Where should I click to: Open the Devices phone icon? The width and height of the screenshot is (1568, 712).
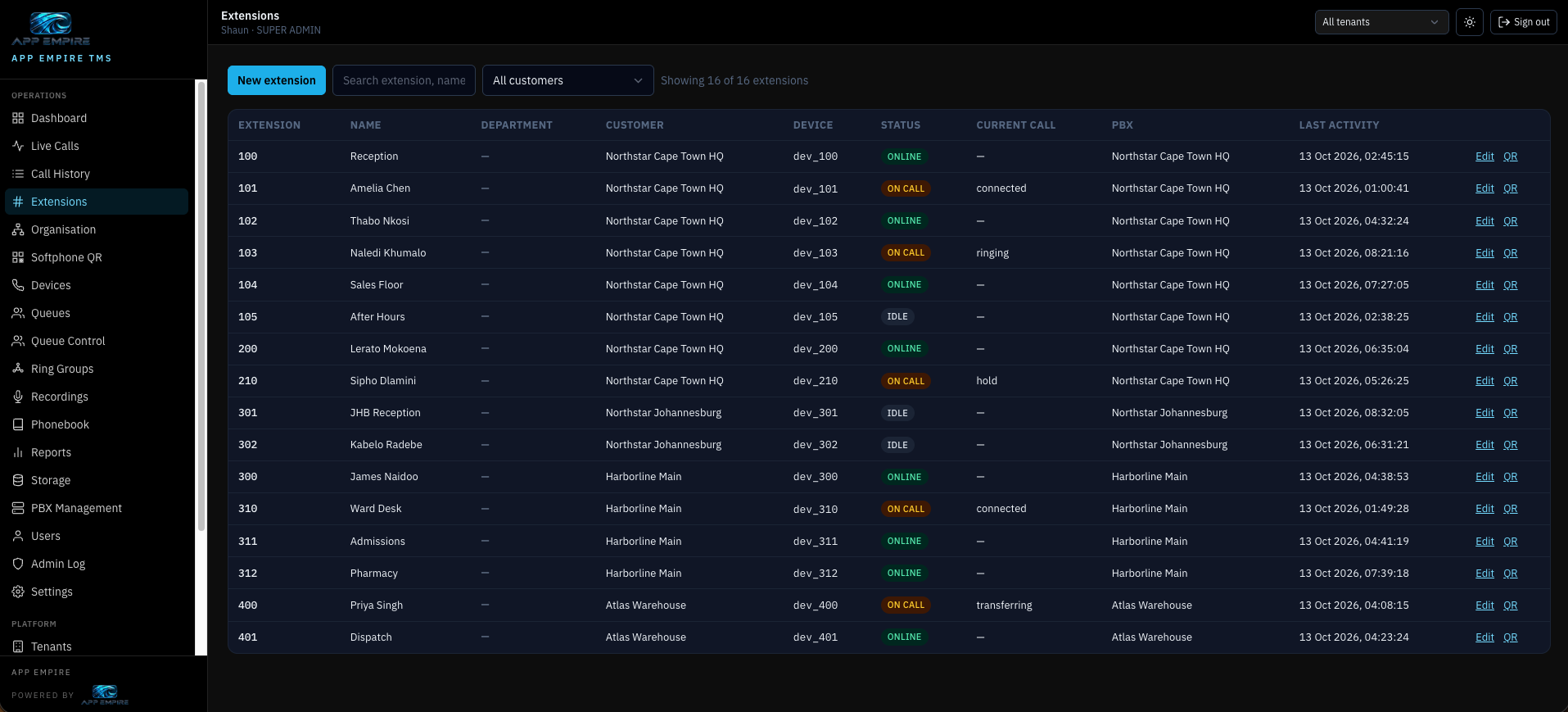[x=18, y=285]
